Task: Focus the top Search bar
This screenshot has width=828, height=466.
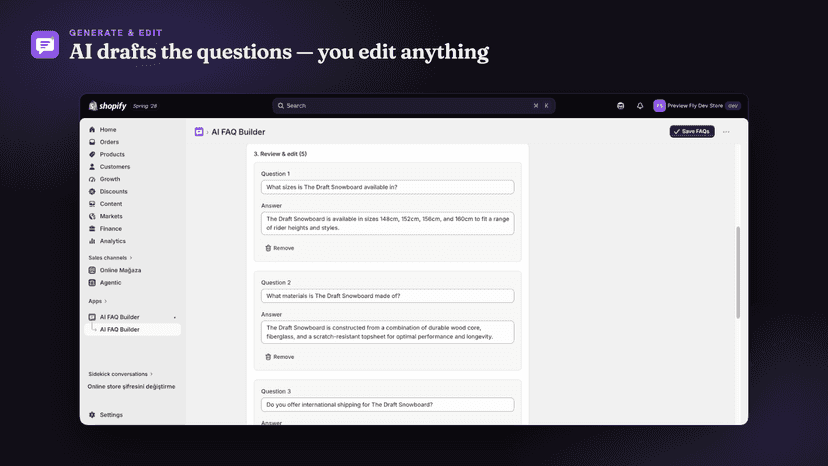Action: tap(413, 106)
